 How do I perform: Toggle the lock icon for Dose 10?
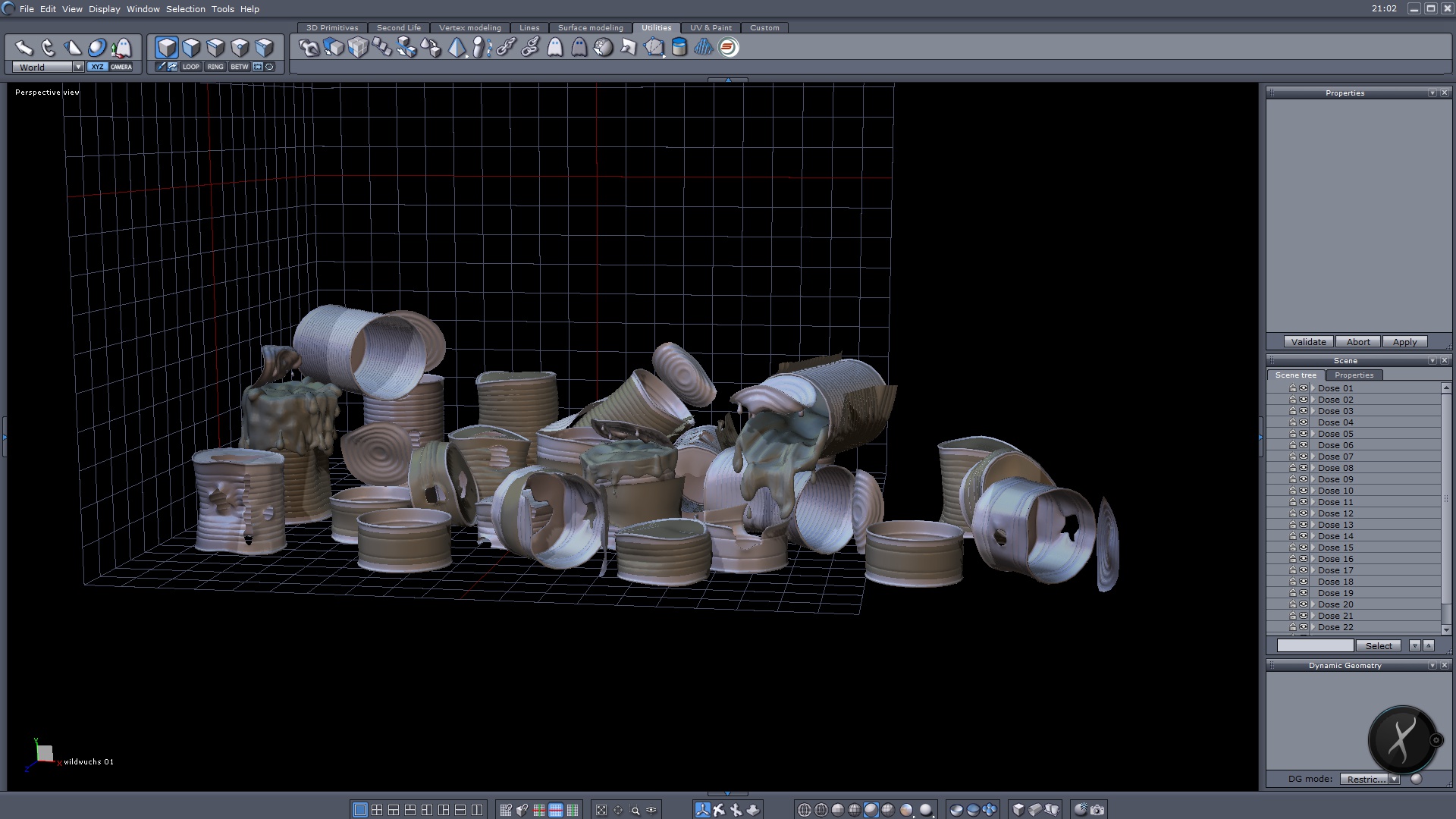1293,491
